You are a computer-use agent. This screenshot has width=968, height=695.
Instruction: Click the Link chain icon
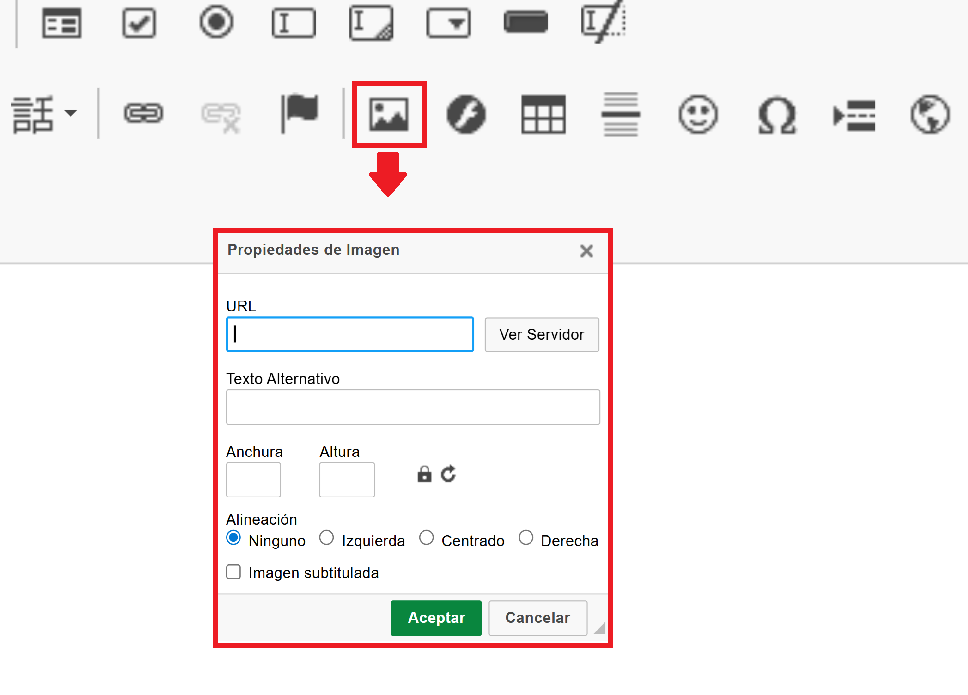(143, 114)
